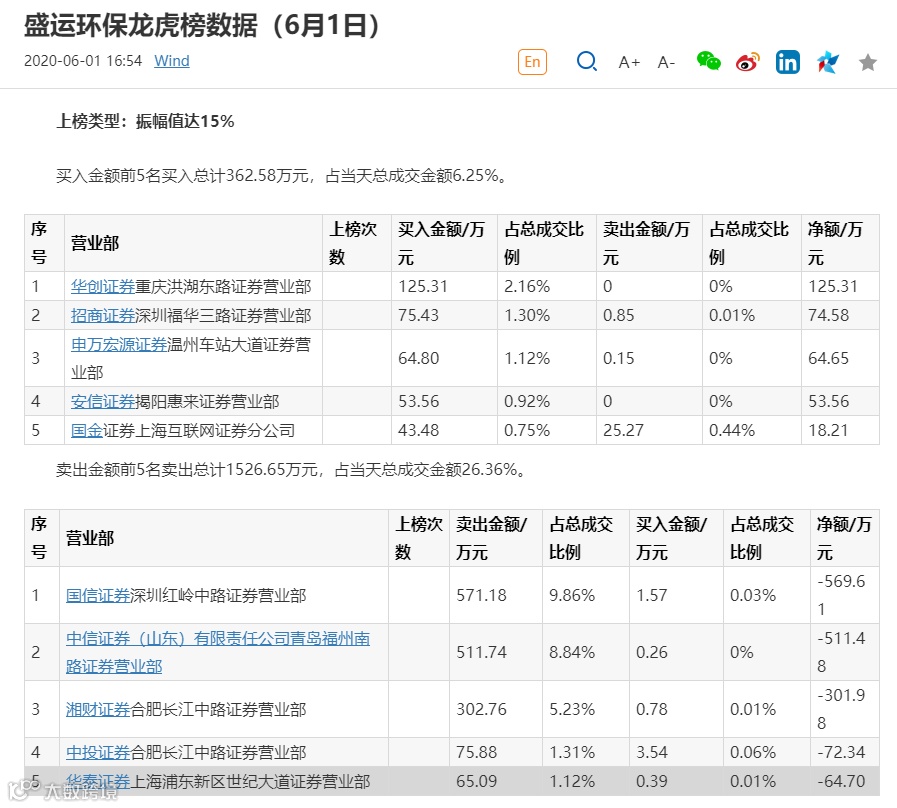Image resolution: width=897 pixels, height=808 pixels.
Task: Click the blue-red pinwheel share icon
Action: [x=827, y=62]
